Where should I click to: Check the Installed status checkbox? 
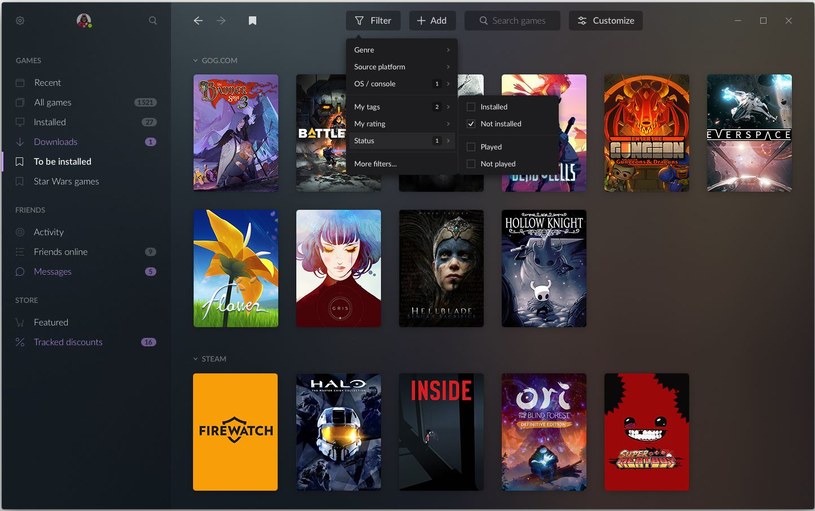point(471,107)
